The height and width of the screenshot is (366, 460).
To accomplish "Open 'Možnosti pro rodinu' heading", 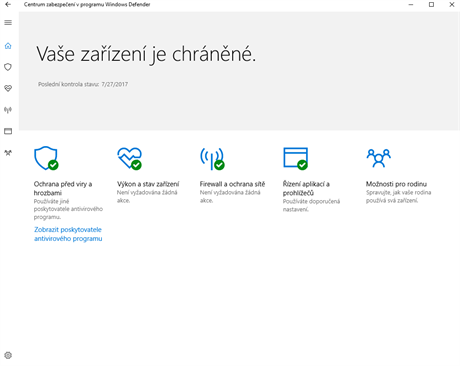I will tap(396, 184).
